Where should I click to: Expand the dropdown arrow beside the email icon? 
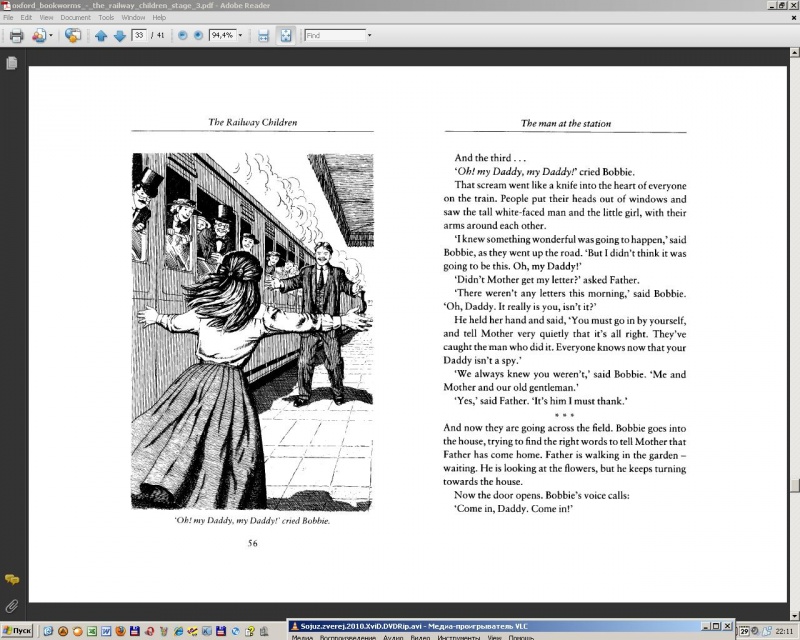tap(52, 36)
